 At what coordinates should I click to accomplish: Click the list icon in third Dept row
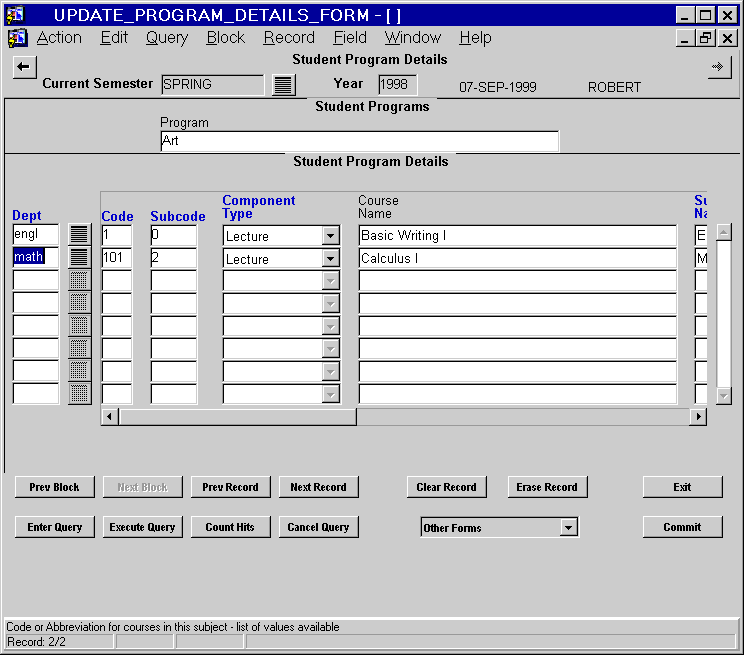79,280
